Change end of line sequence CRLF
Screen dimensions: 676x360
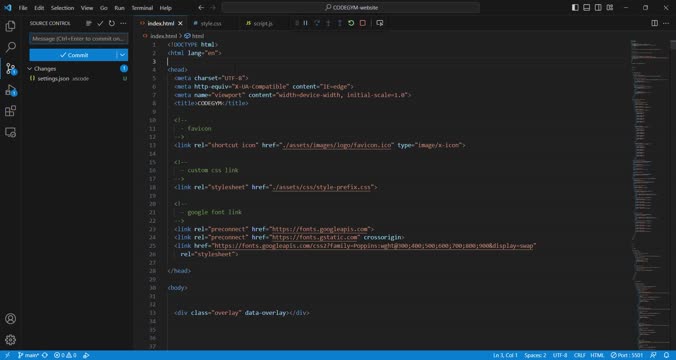pyautogui.click(x=579, y=355)
